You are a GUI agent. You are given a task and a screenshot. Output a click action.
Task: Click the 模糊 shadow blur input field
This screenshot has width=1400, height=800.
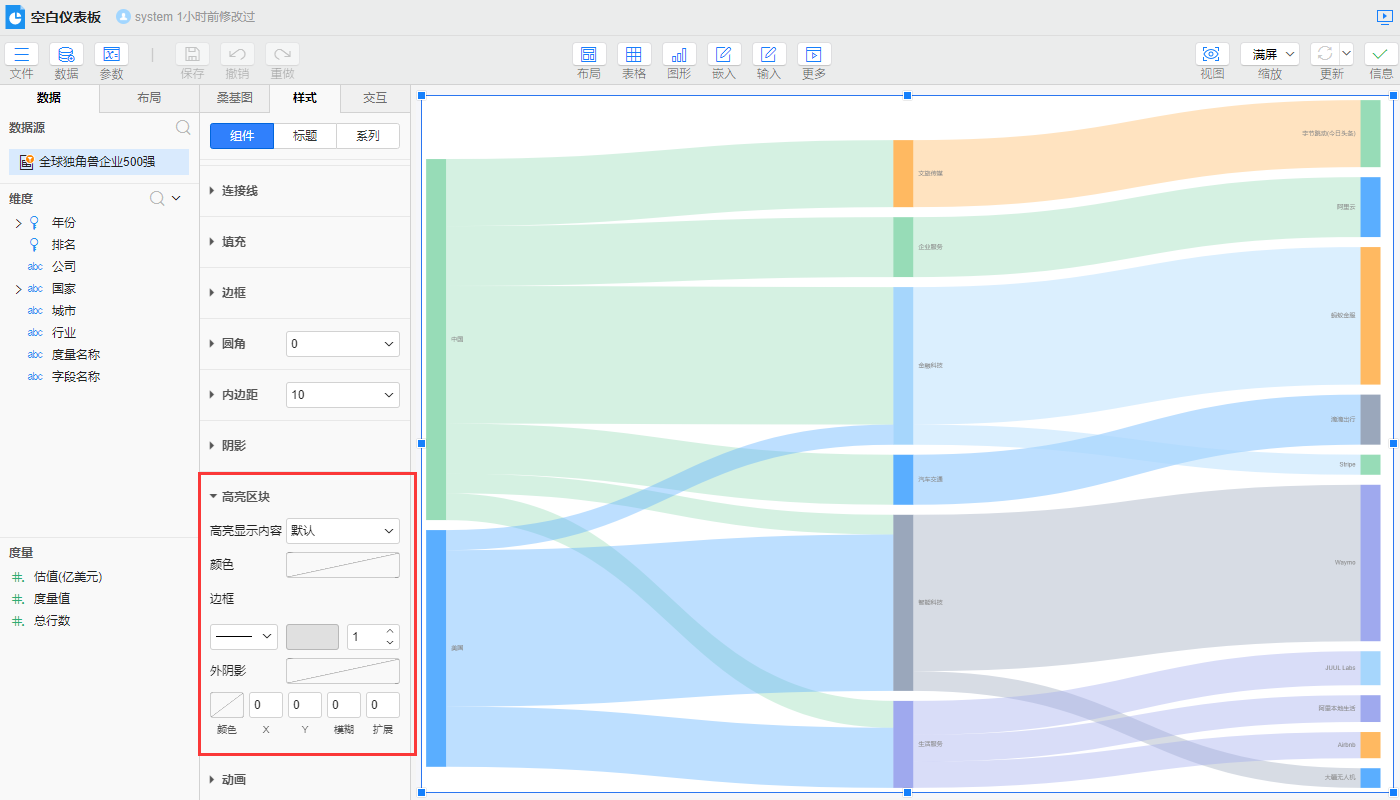pos(344,705)
